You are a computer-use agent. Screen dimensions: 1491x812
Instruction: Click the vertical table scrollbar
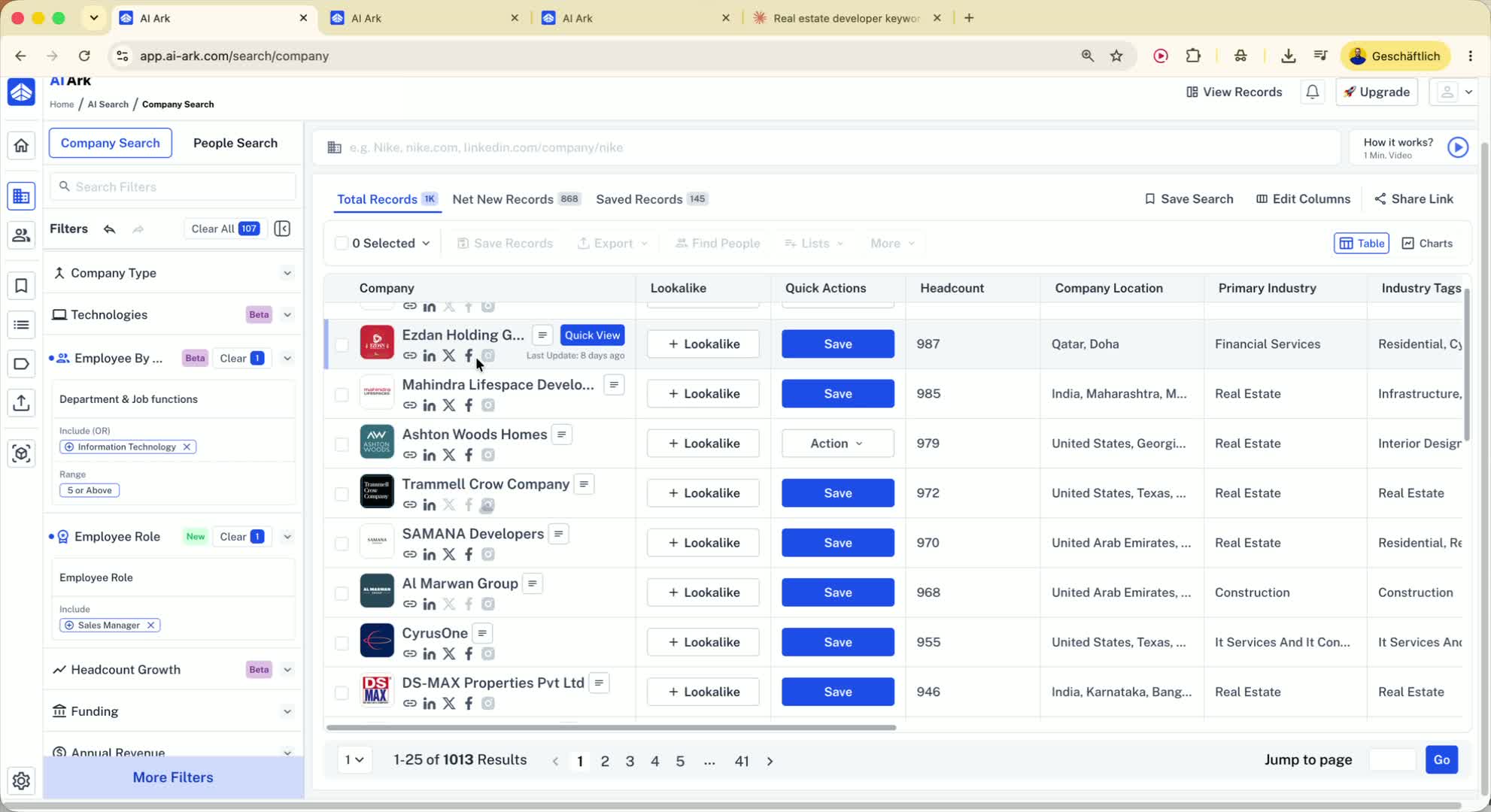(x=1467, y=365)
